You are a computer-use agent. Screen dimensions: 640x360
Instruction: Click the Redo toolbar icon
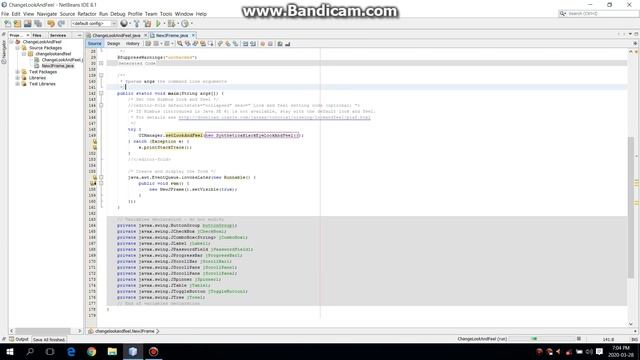(x=61, y=24)
